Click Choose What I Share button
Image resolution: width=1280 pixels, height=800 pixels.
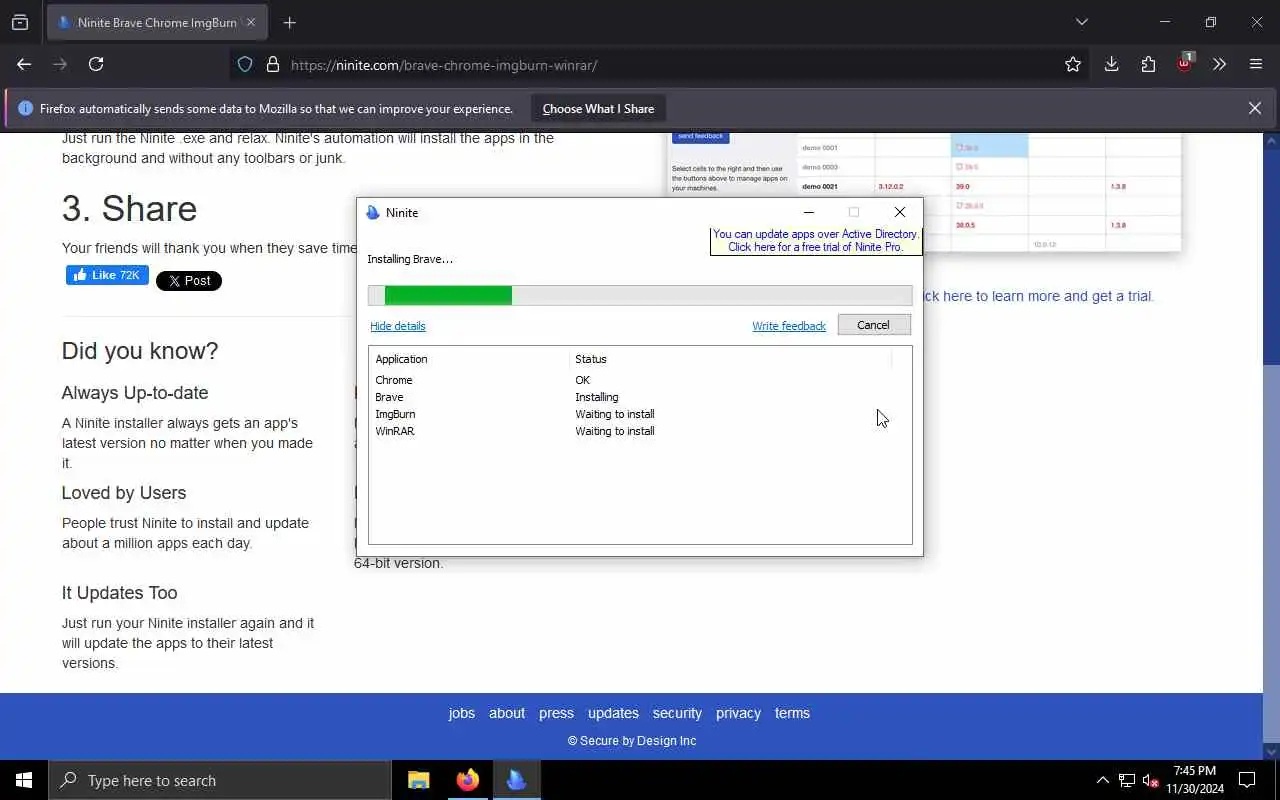[x=598, y=108]
